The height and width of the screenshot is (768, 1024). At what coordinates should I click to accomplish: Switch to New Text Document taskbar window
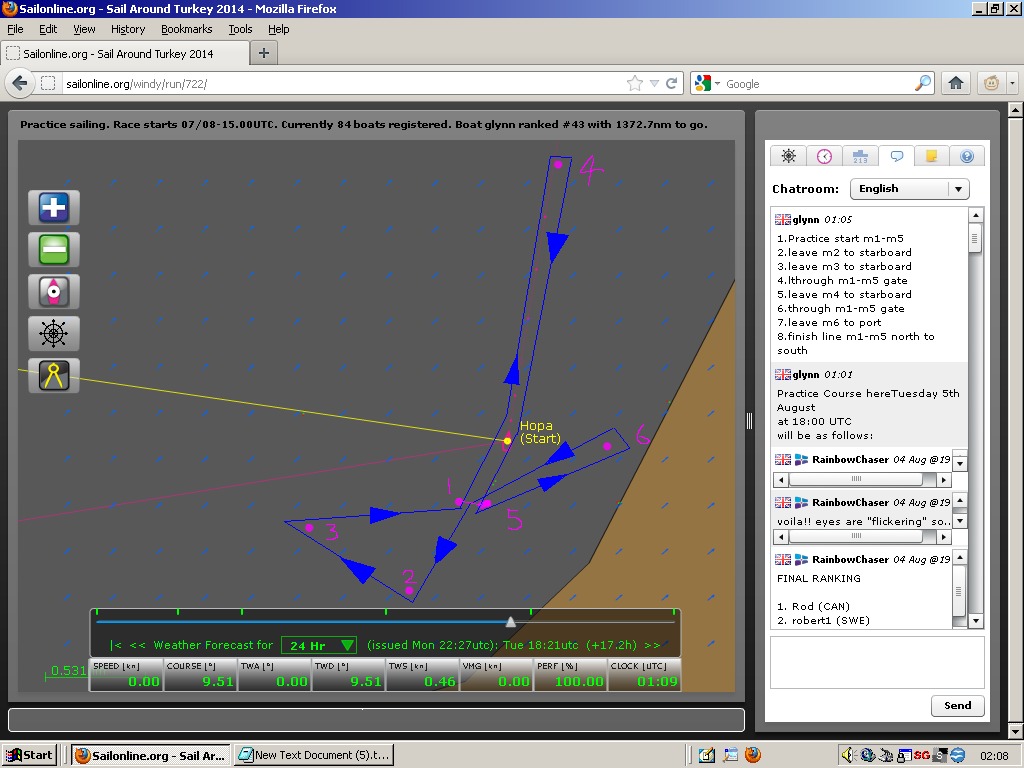[314, 755]
